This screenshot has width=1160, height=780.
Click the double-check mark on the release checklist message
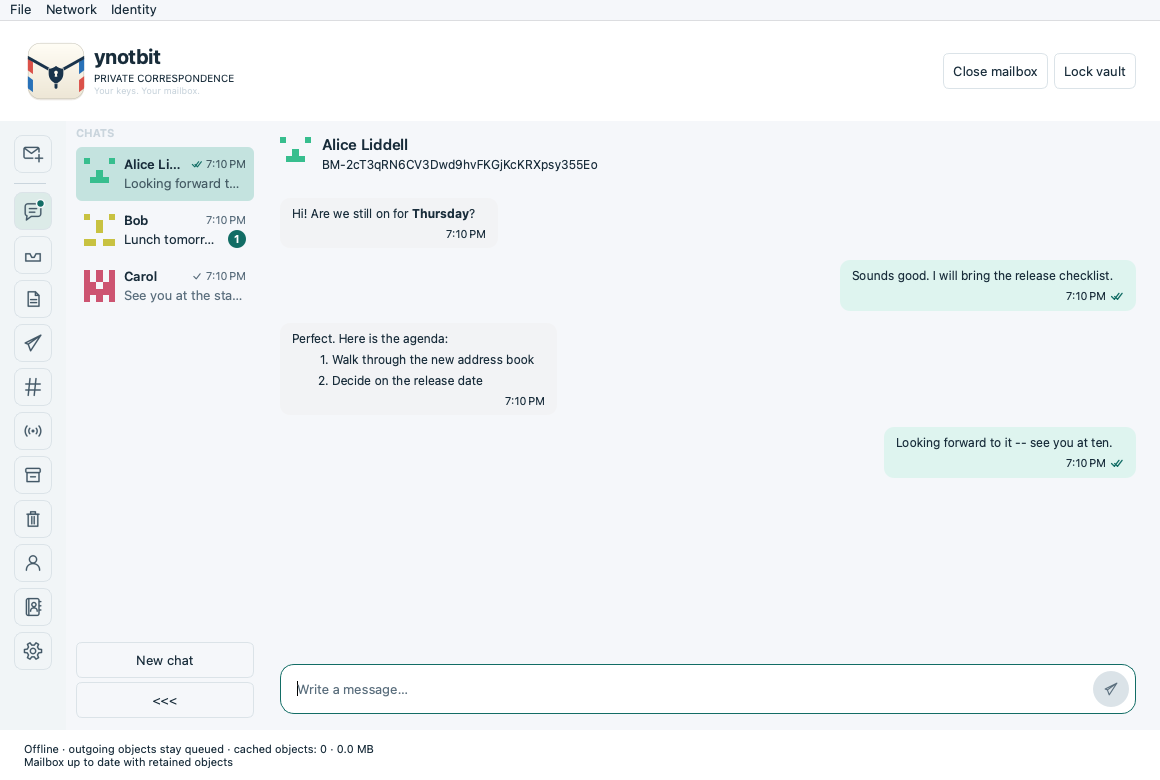point(1117,296)
